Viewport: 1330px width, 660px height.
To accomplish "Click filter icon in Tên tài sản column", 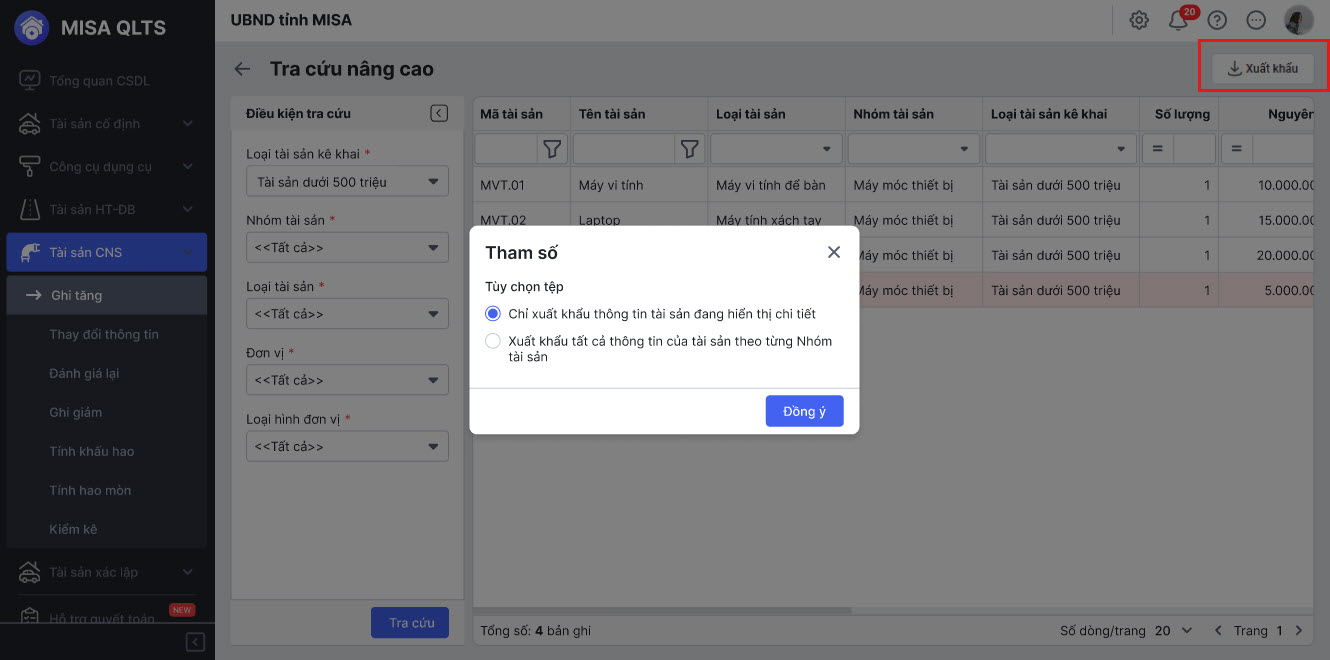I will click(689, 149).
